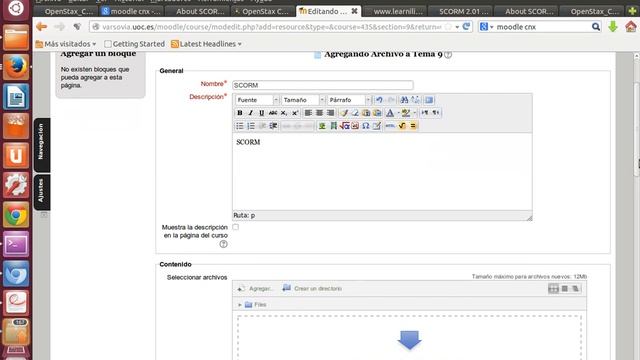
Task: Expand the Files folder tree arrow
Action: 240,305
